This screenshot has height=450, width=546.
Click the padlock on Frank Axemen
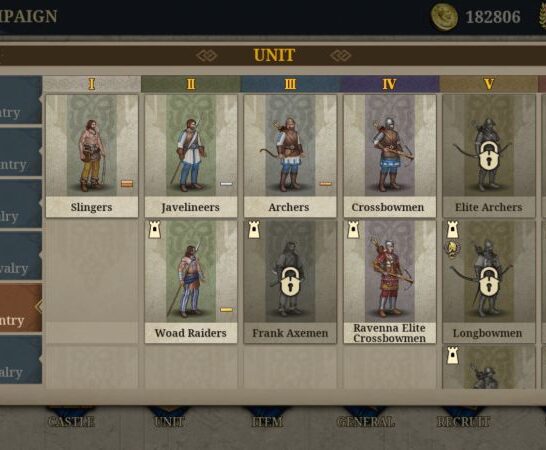(291, 282)
